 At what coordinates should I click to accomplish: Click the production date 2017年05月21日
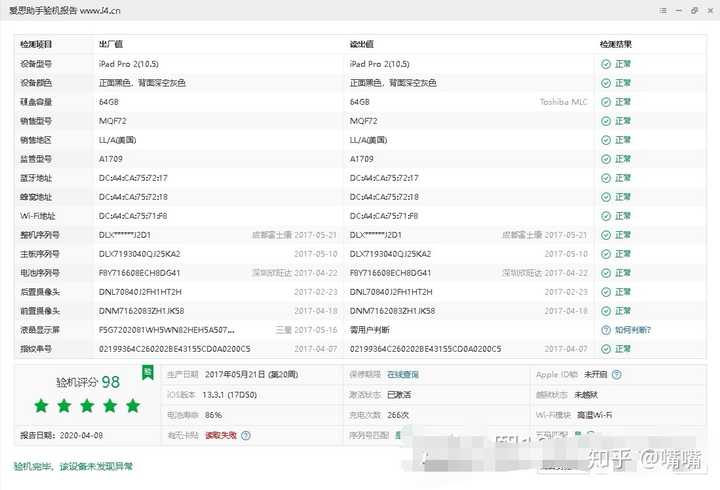[251, 374]
